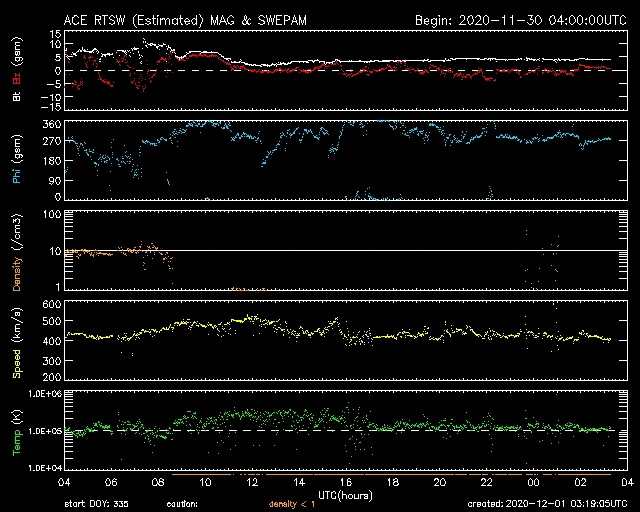Click the 'Bt Bz (gsm)' axis label

pyautogui.click(x=17, y=69)
